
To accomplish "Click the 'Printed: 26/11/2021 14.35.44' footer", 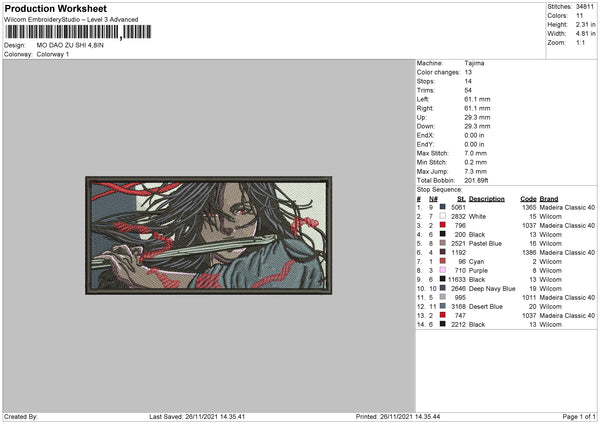I will [398, 417].
